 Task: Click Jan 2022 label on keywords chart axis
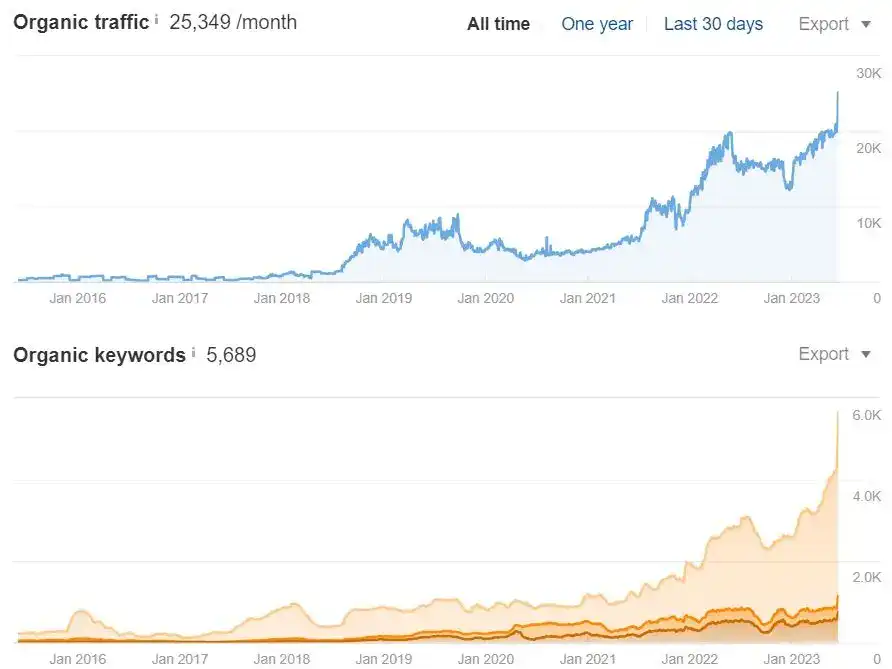click(x=690, y=659)
